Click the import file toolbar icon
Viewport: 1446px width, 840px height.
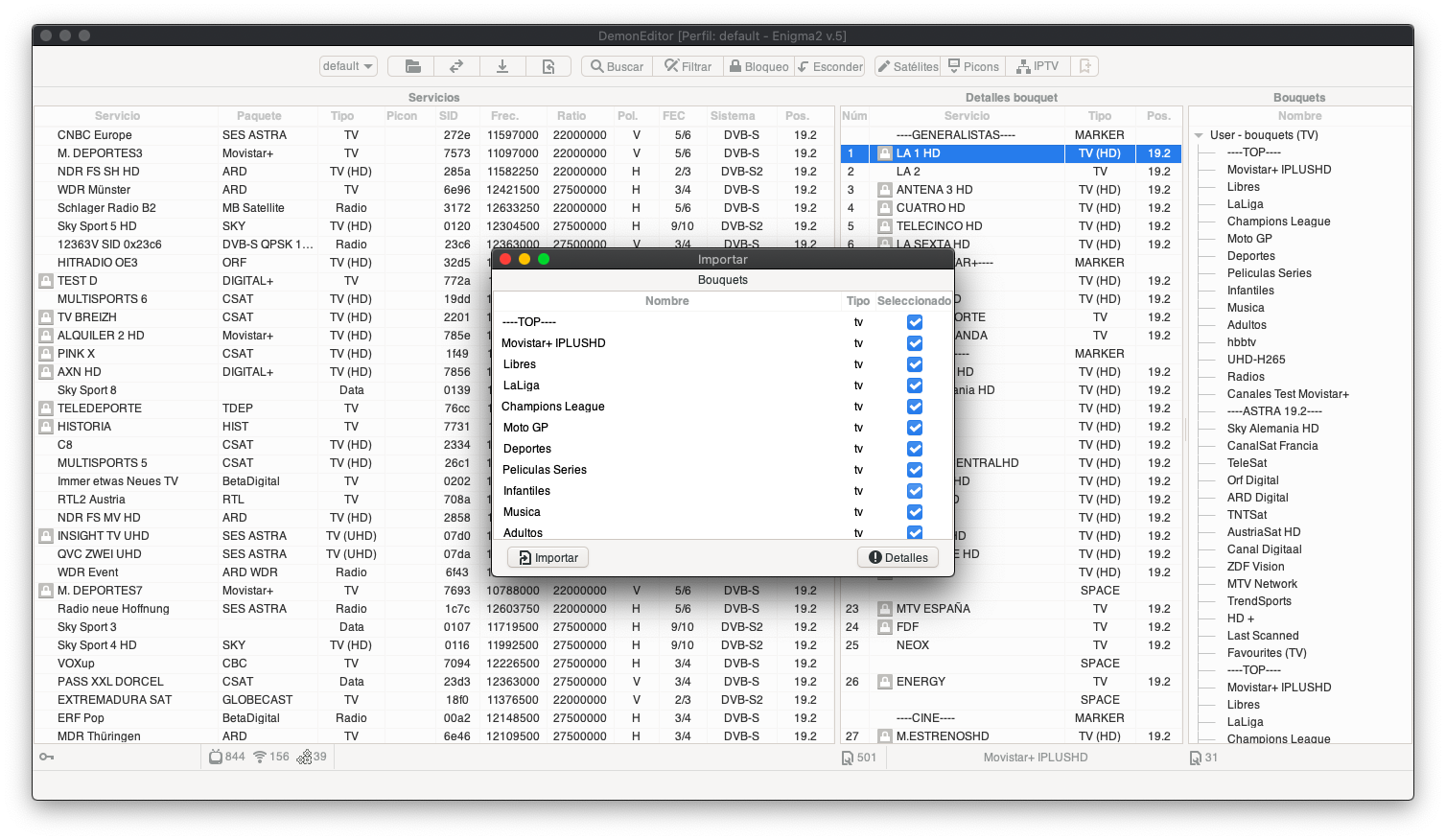[548, 66]
